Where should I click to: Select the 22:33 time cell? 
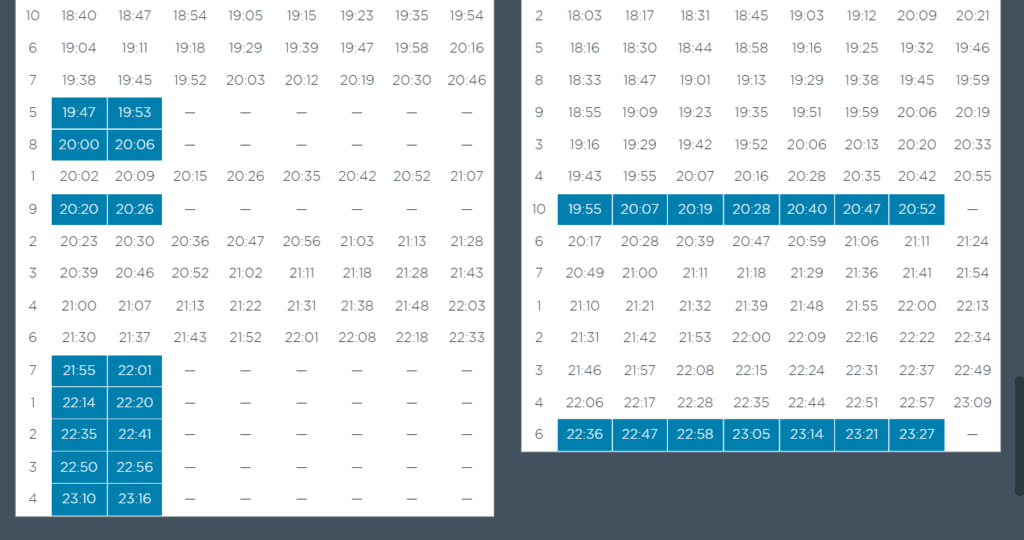coord(466,338)
